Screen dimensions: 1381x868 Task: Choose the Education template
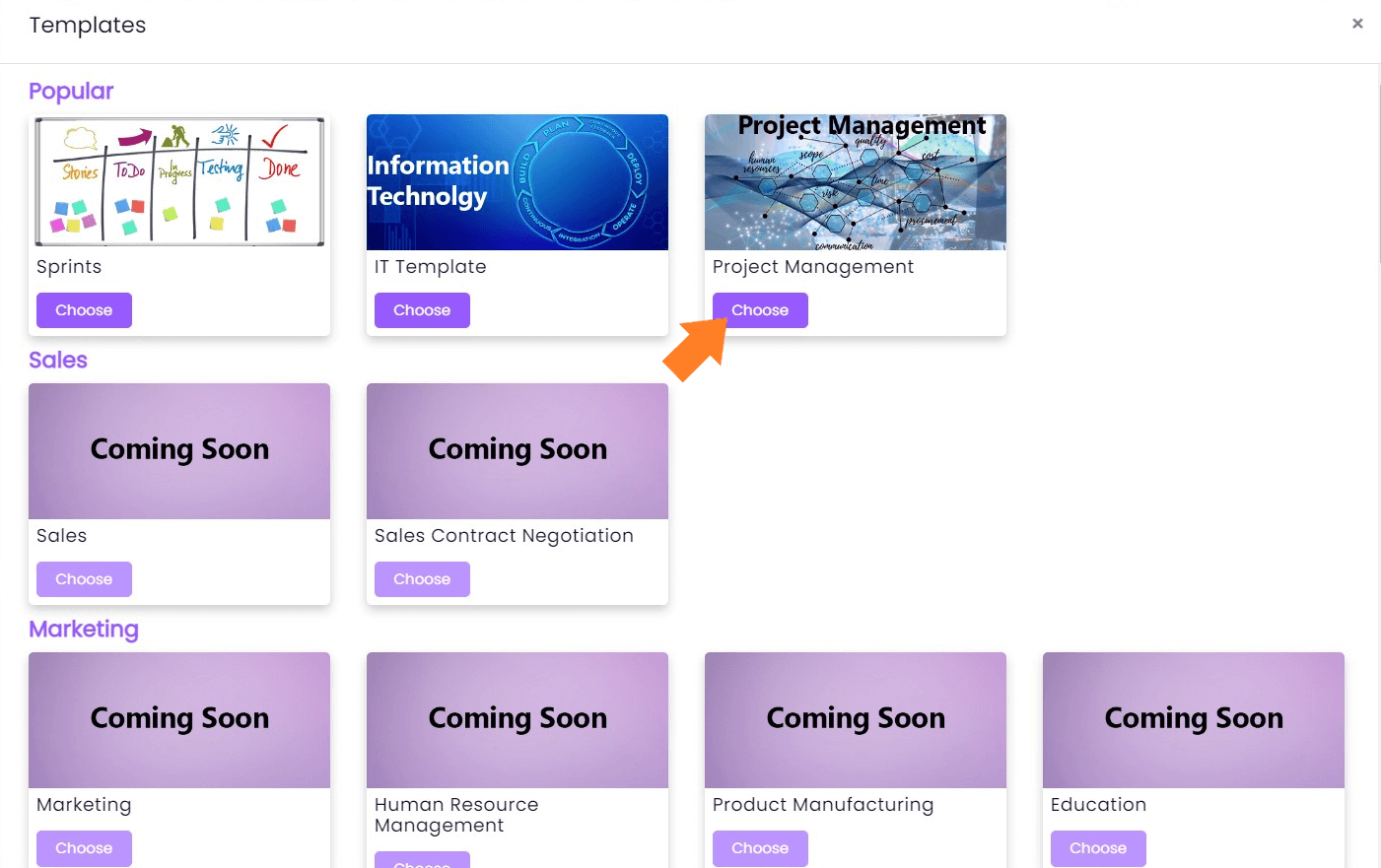(1097, 848)
